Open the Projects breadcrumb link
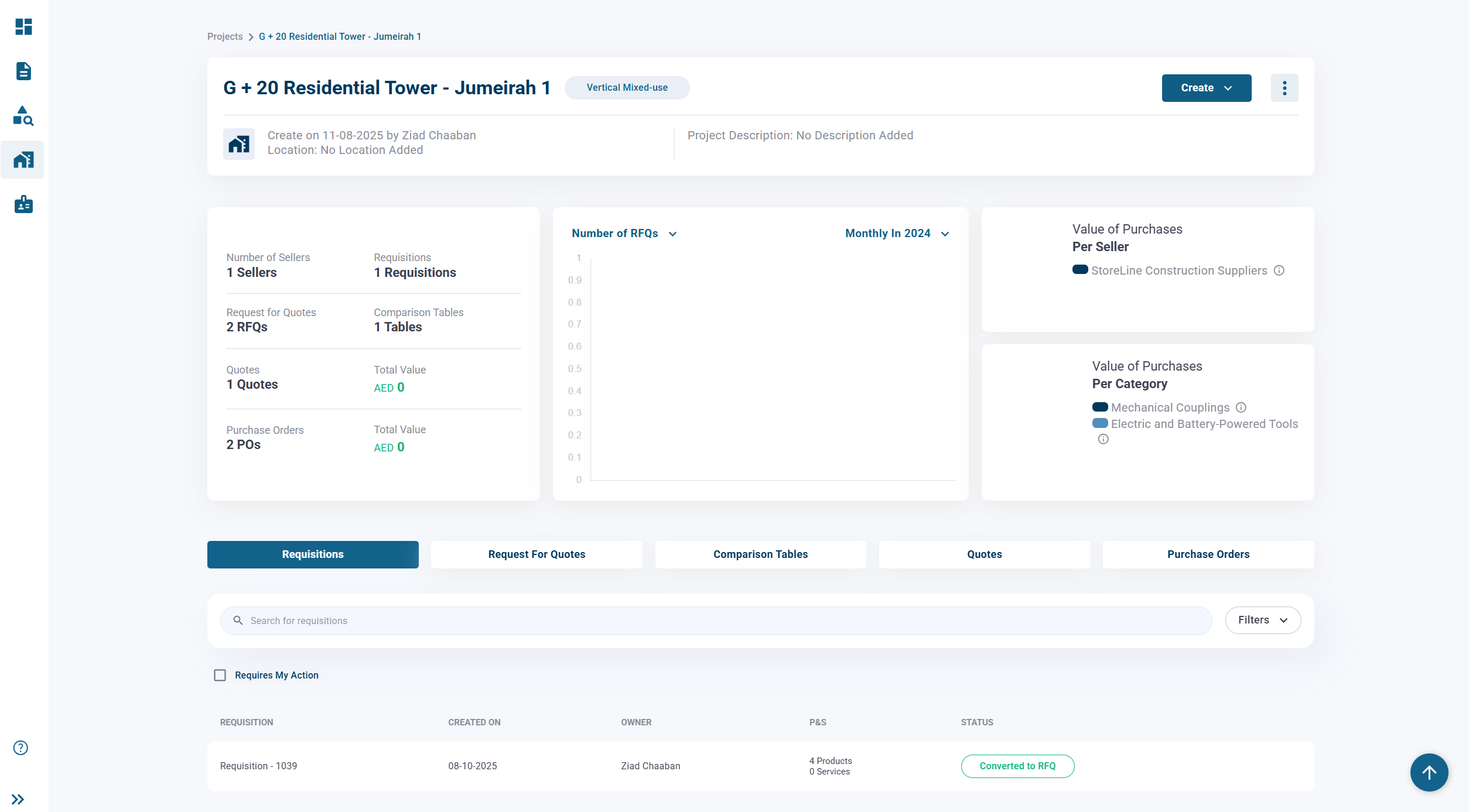The height and width of the screenshot is (812, 1469). tap(224, 36)
